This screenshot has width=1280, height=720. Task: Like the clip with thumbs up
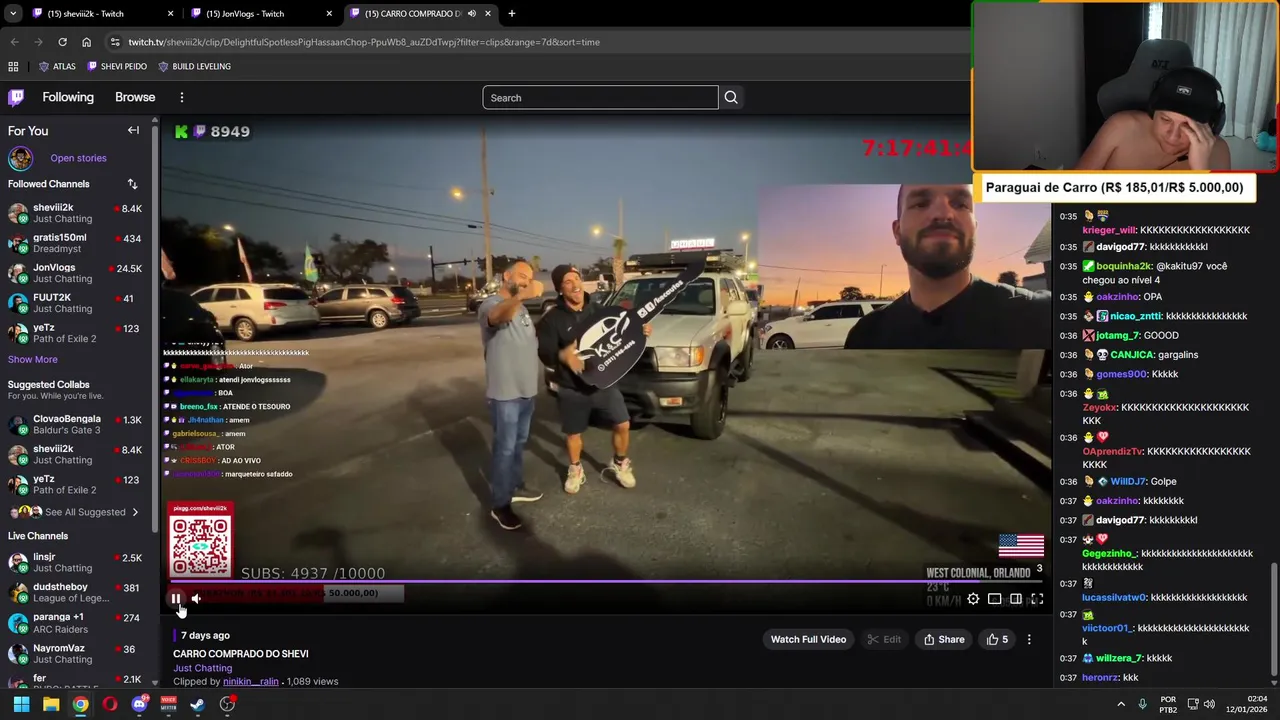pyautogui.click(x=997, y=639)
